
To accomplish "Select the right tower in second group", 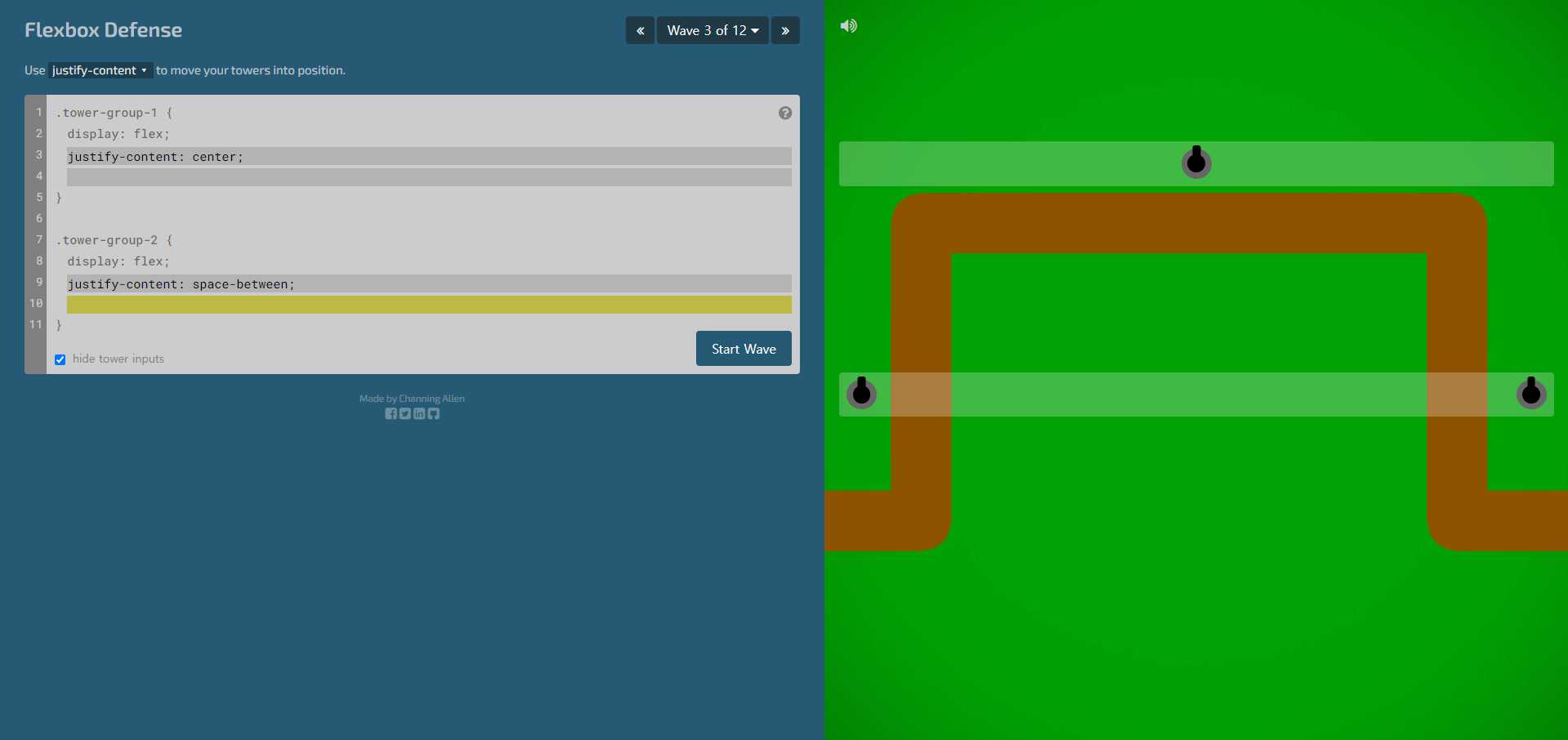I will (1531, 393).
